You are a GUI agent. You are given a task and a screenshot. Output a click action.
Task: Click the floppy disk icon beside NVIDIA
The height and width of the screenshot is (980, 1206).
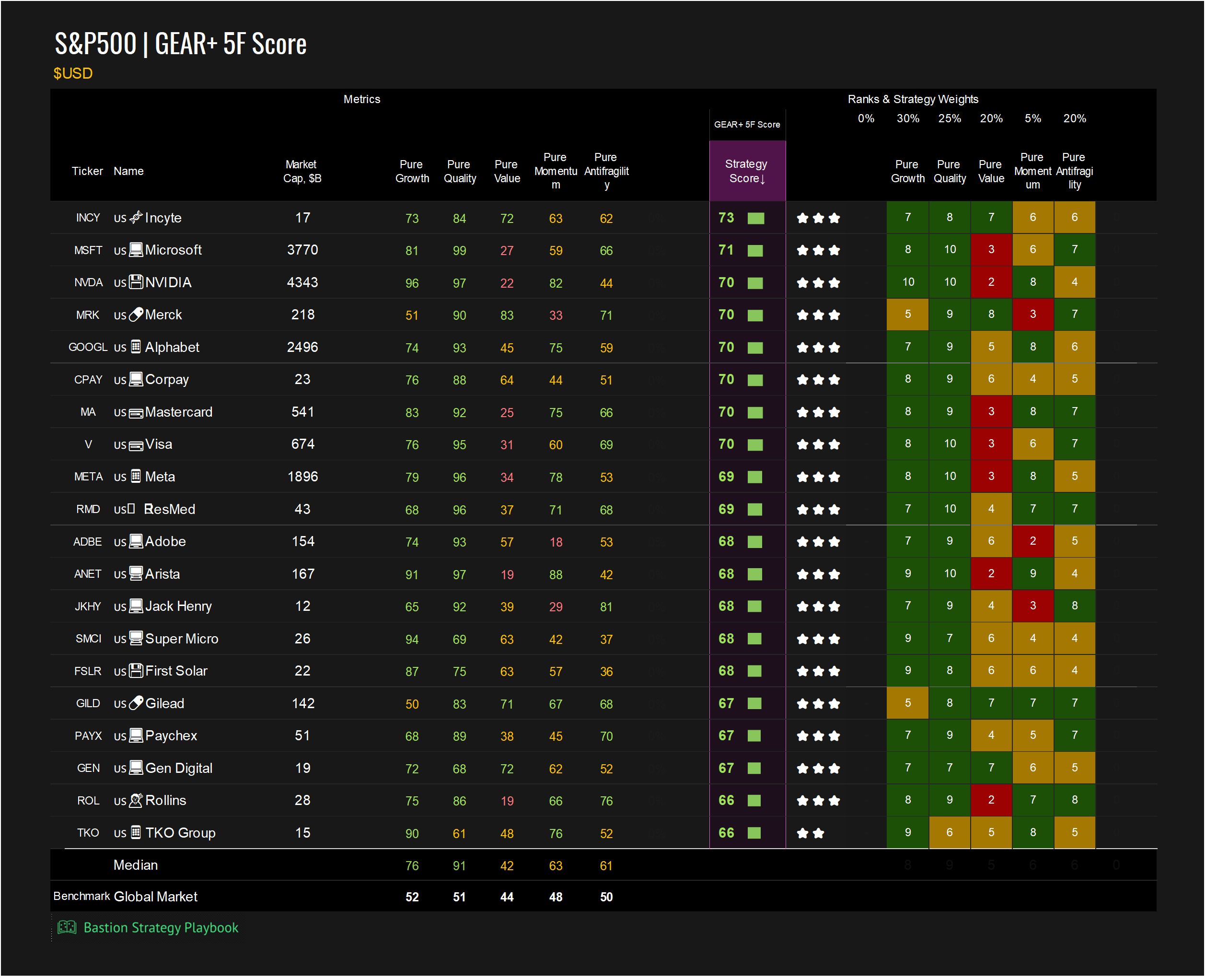pyautogui.click(x=136, y=282)
